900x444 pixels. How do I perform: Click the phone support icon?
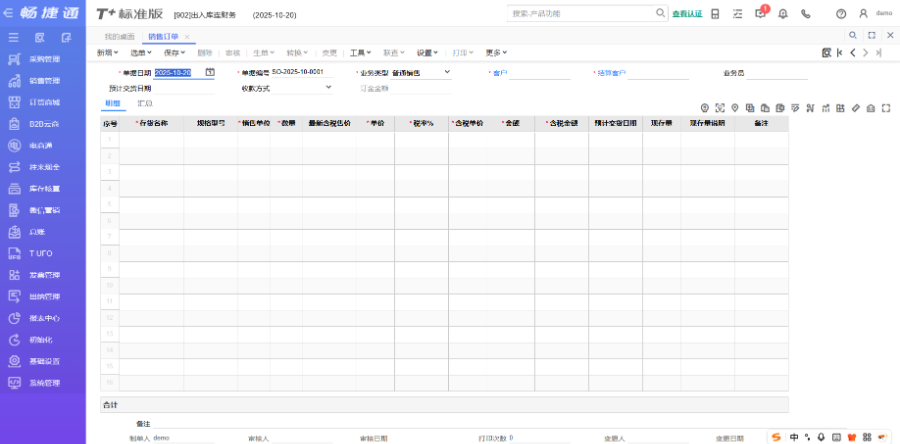[806, 14]
